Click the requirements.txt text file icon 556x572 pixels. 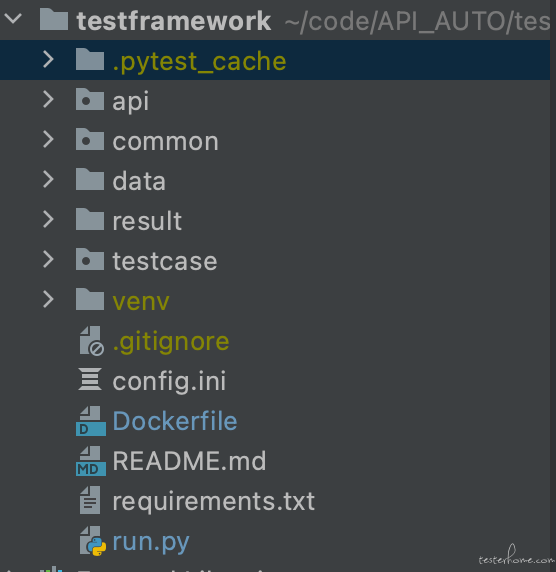click(x=90, y=500)
